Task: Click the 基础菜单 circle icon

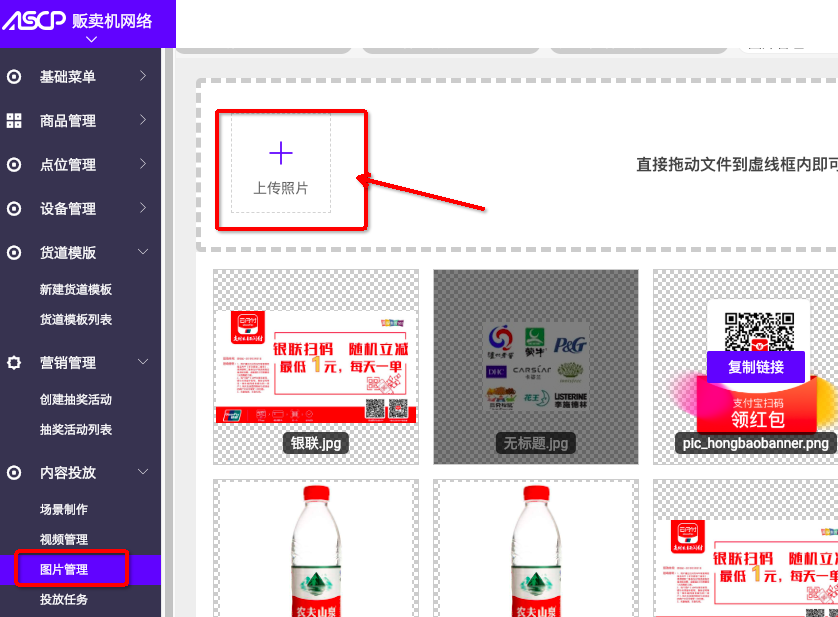Action: 14,77
